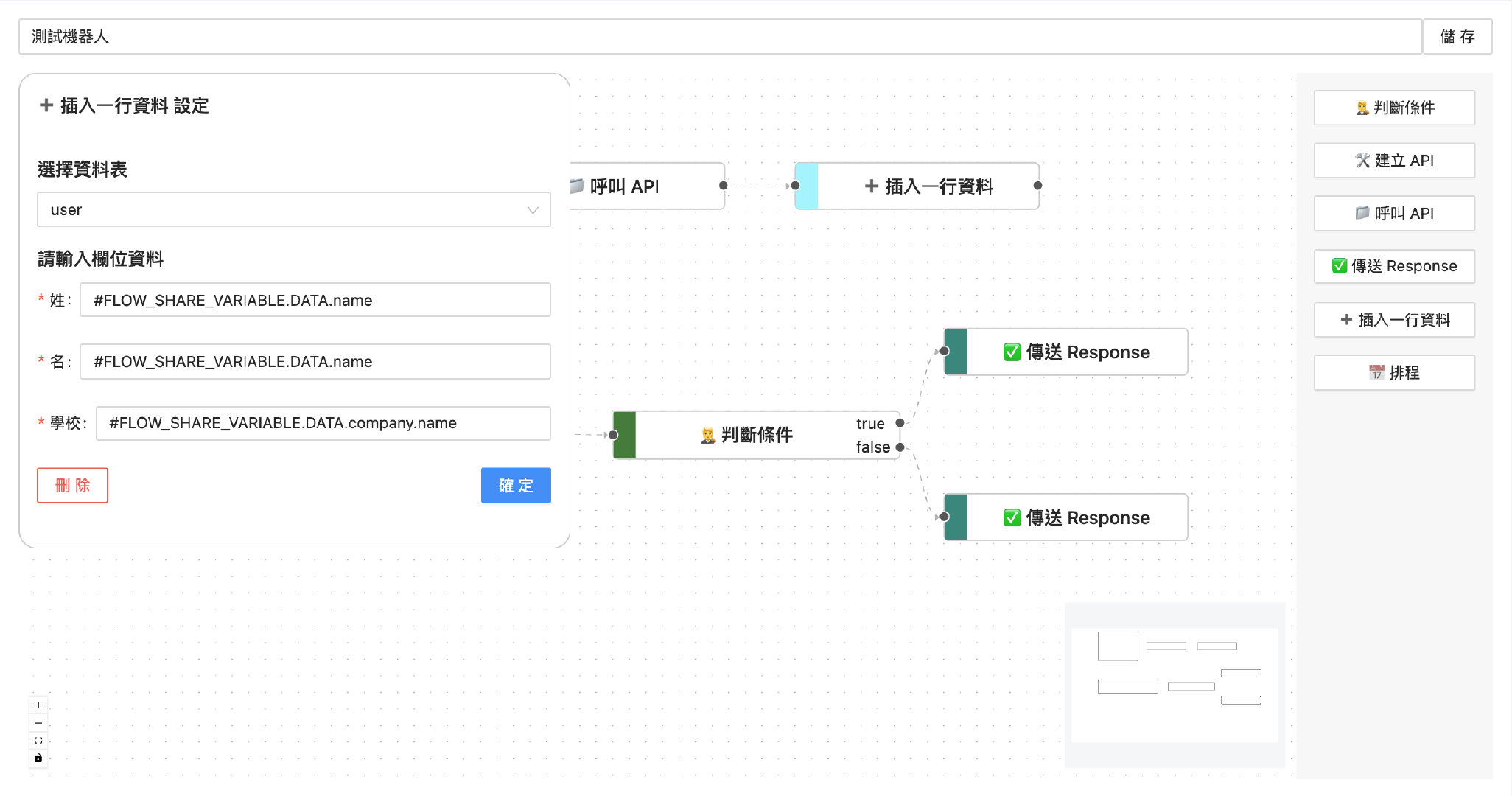Click the 學校 input field

(323, 423)
